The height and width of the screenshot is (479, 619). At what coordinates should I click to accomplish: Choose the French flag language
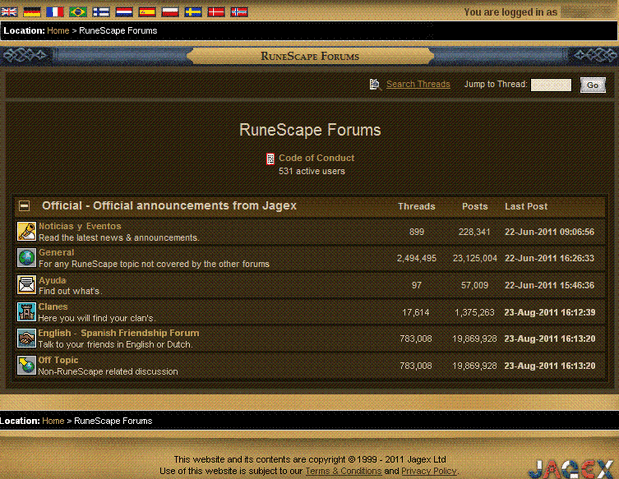pos(55,12)
